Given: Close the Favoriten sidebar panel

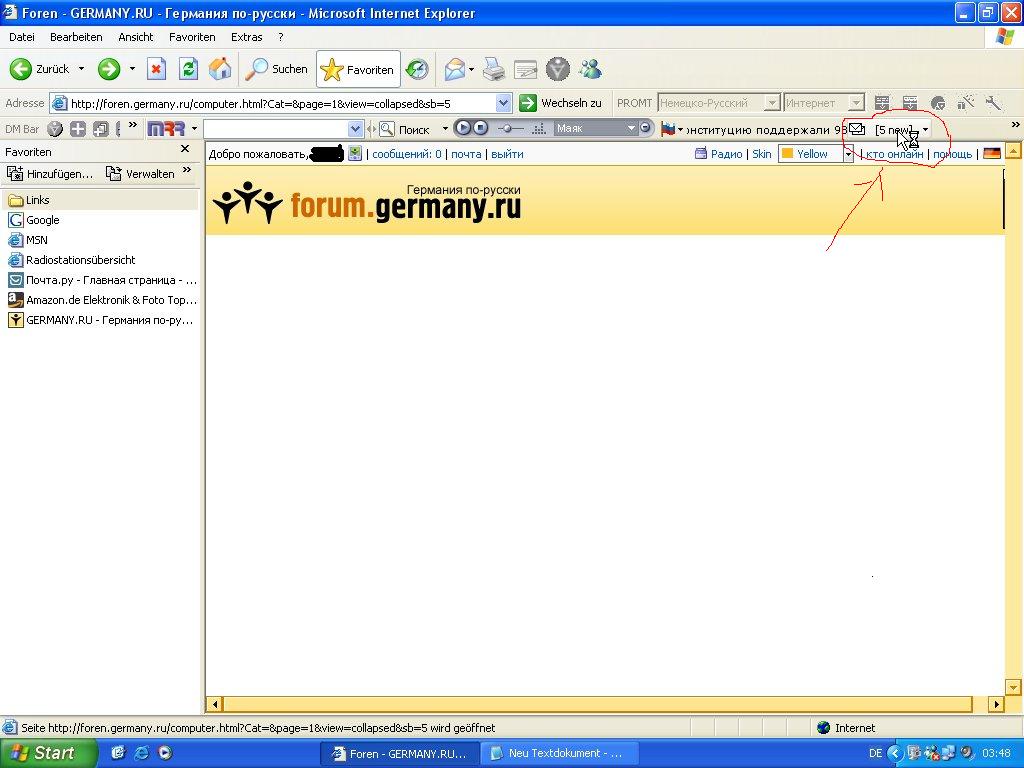Looking at the screenshot, I should pos(185,150).
